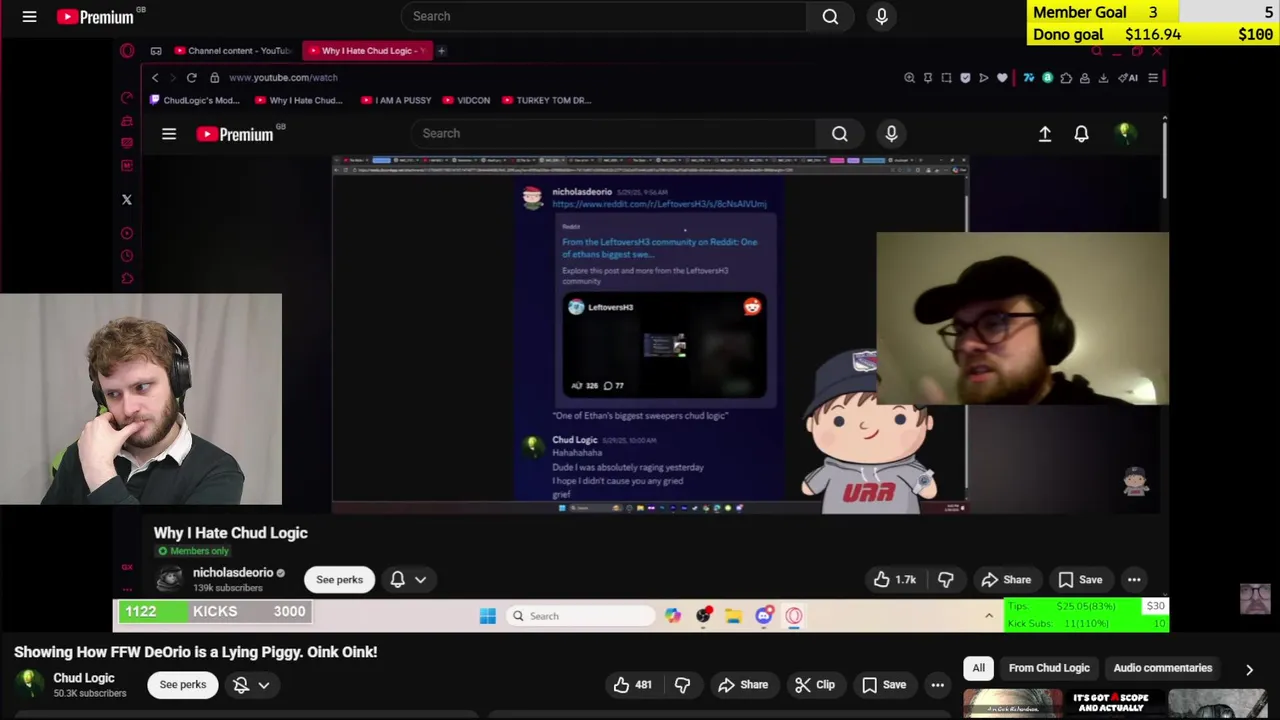This screenshot has height=720, width=1280.
Task: Open downloads icon in the video's browser toolbar
Action: tap(1103, 78)
